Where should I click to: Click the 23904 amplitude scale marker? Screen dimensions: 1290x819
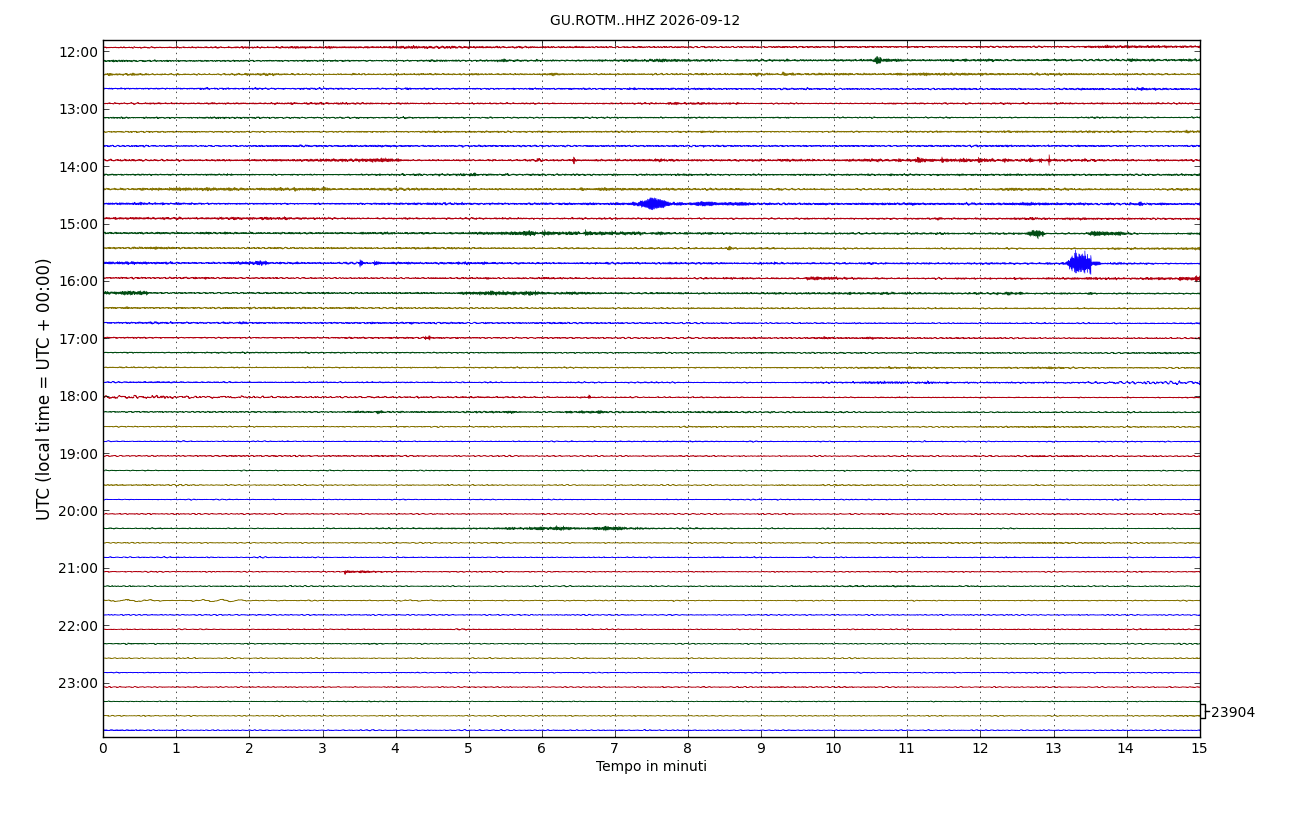[1232, 713]
